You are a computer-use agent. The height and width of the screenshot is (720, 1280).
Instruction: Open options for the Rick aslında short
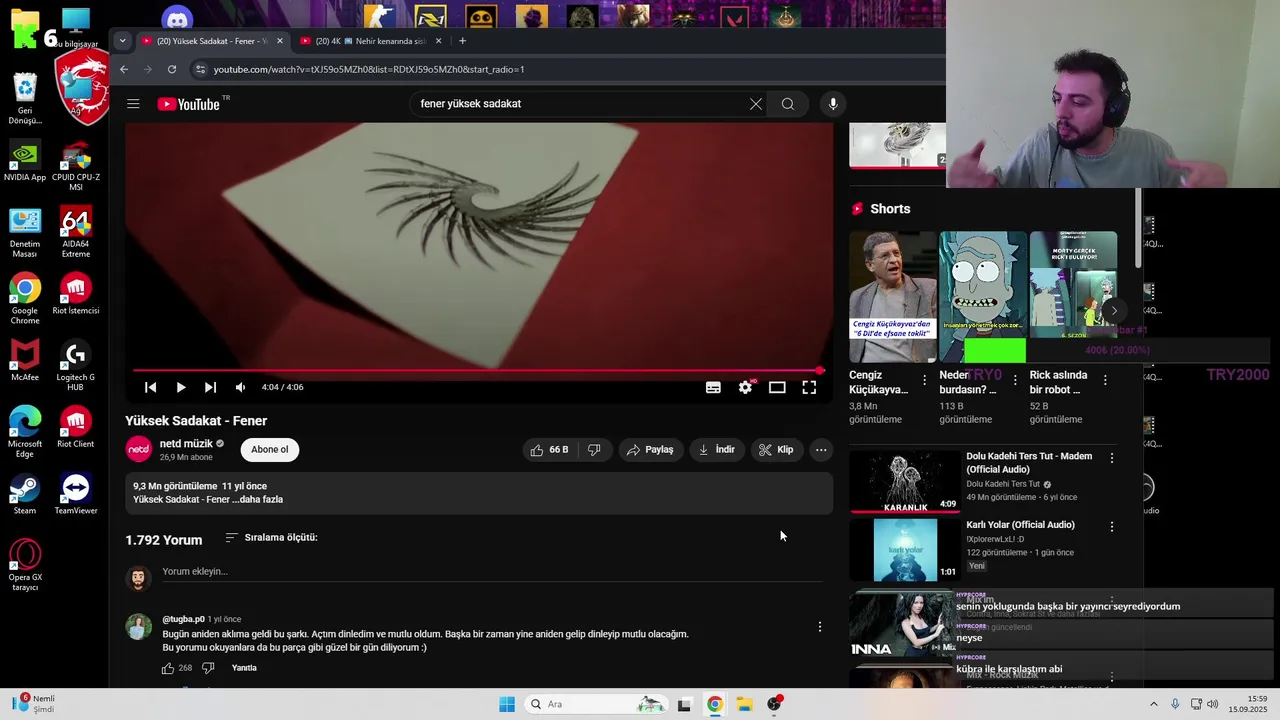(1105, 380)
